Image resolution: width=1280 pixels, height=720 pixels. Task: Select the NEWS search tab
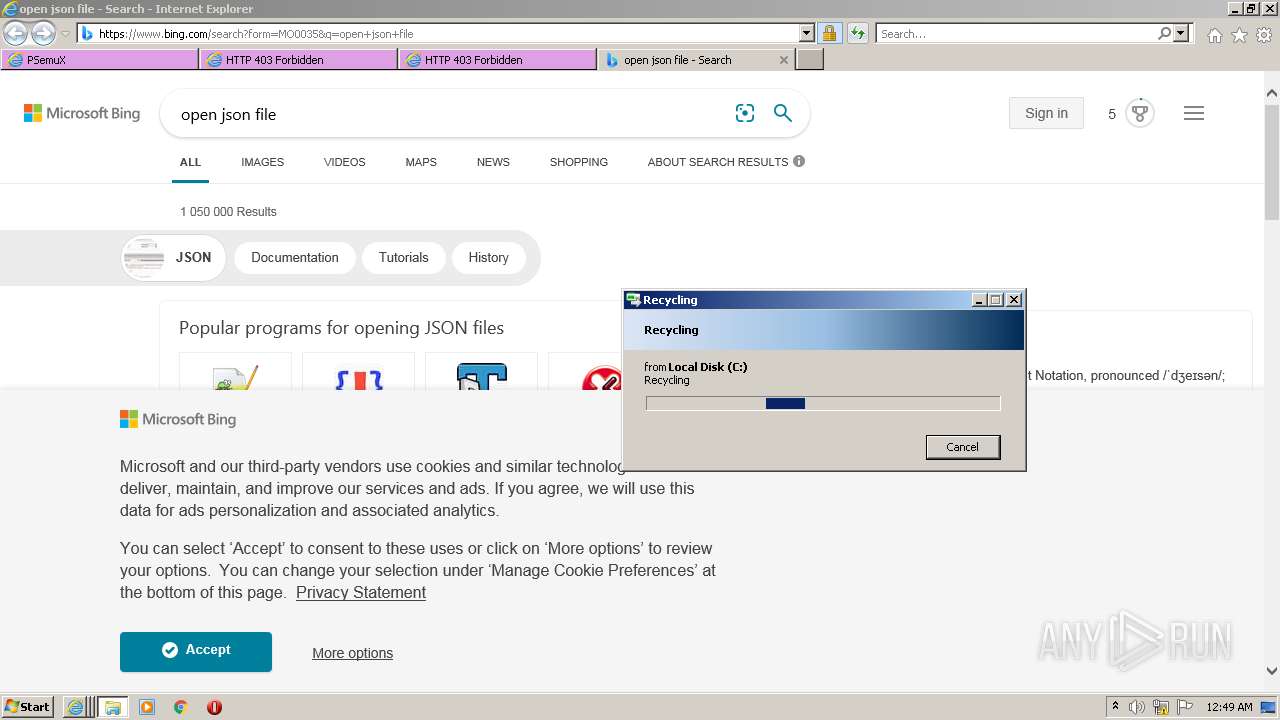point(493,162)
